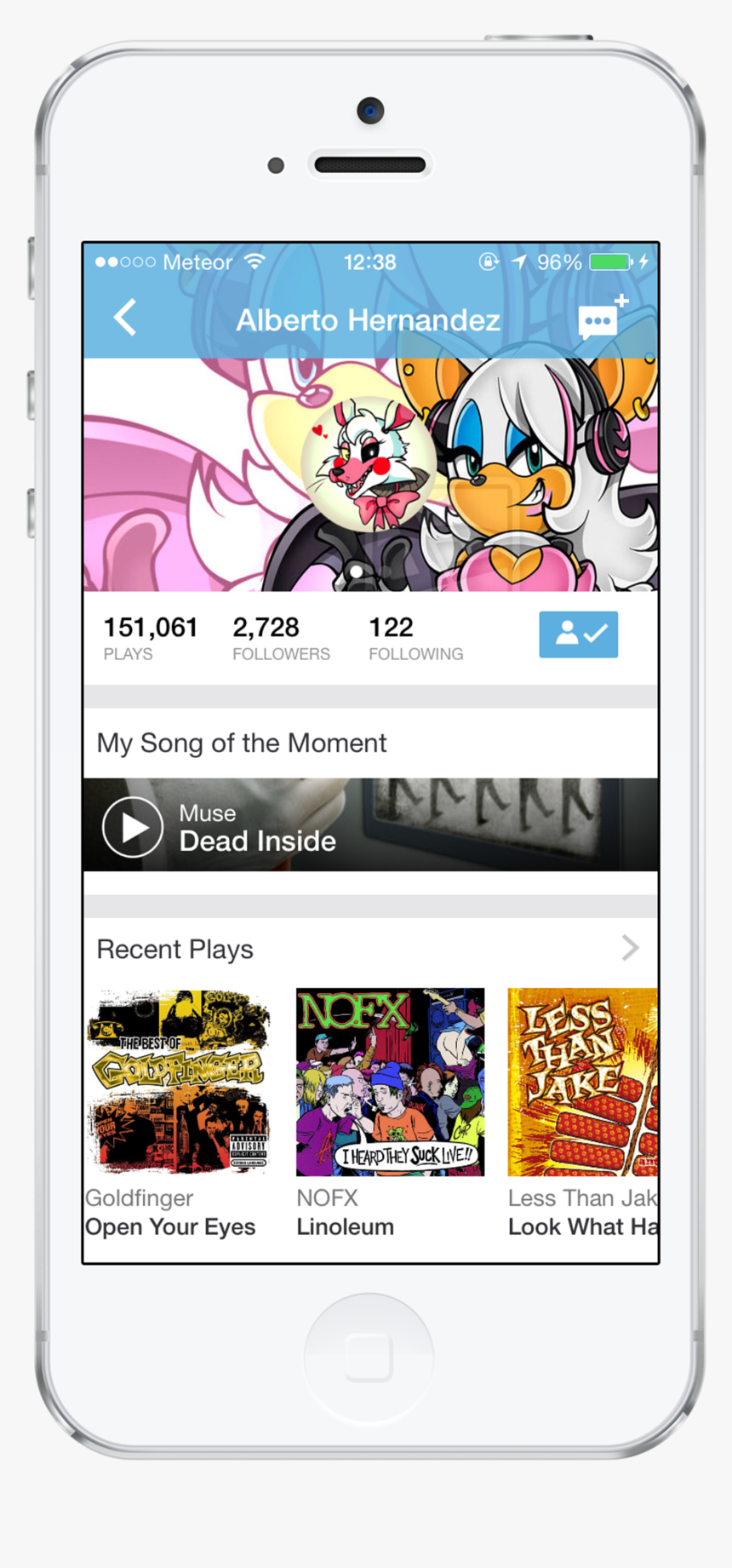Open the Open Your Eyes song title
Image resolution: width=732 pixels, height=1568 pixels.
(170, 1226)
